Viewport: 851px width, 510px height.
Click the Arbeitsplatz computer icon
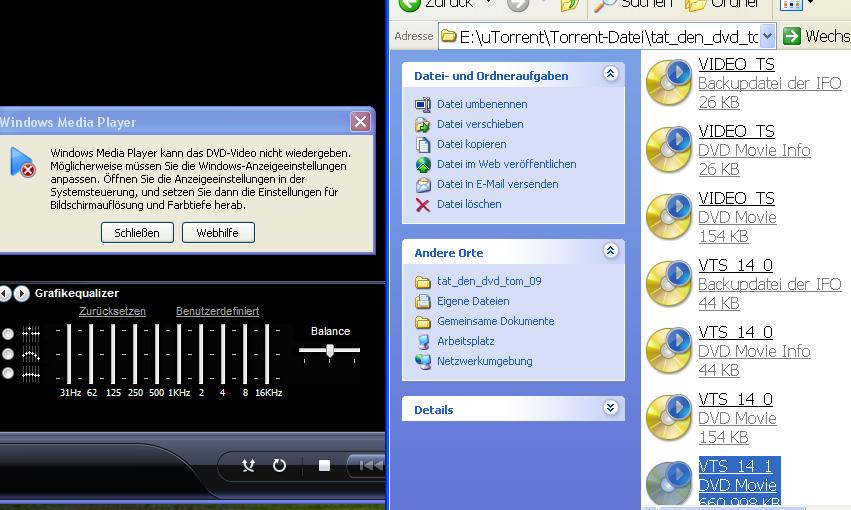point(422,341)
